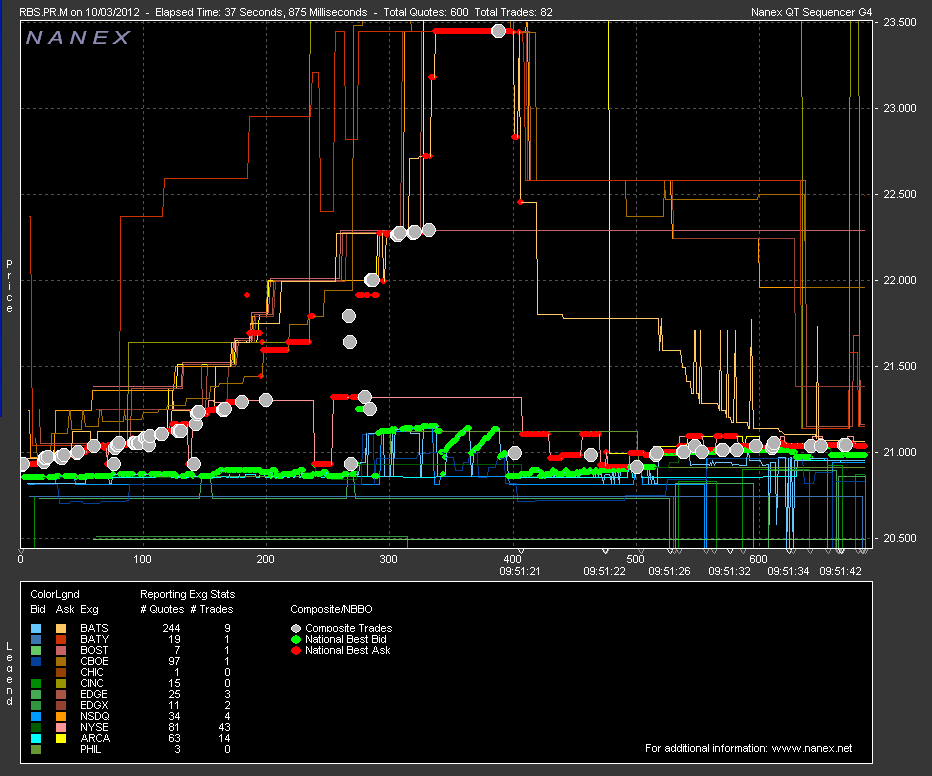Click the BATS bid color swatch

point(36,628)
